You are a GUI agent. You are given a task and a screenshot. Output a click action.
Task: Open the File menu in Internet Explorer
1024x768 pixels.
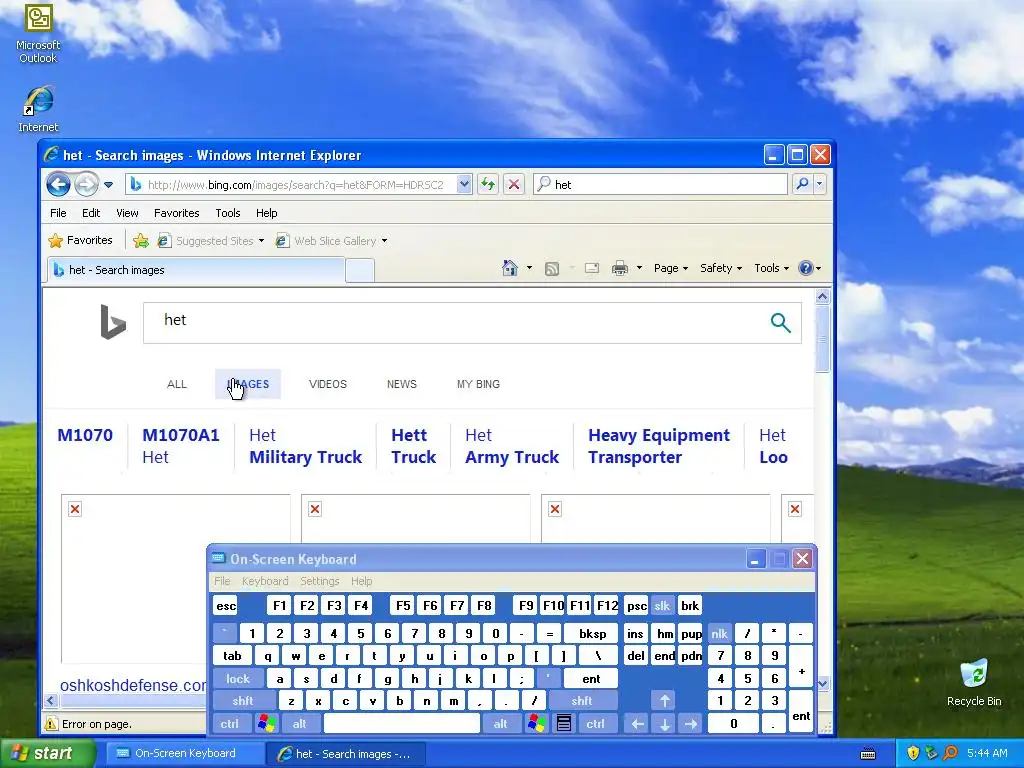pyautogui.click(x=58, y=213)
